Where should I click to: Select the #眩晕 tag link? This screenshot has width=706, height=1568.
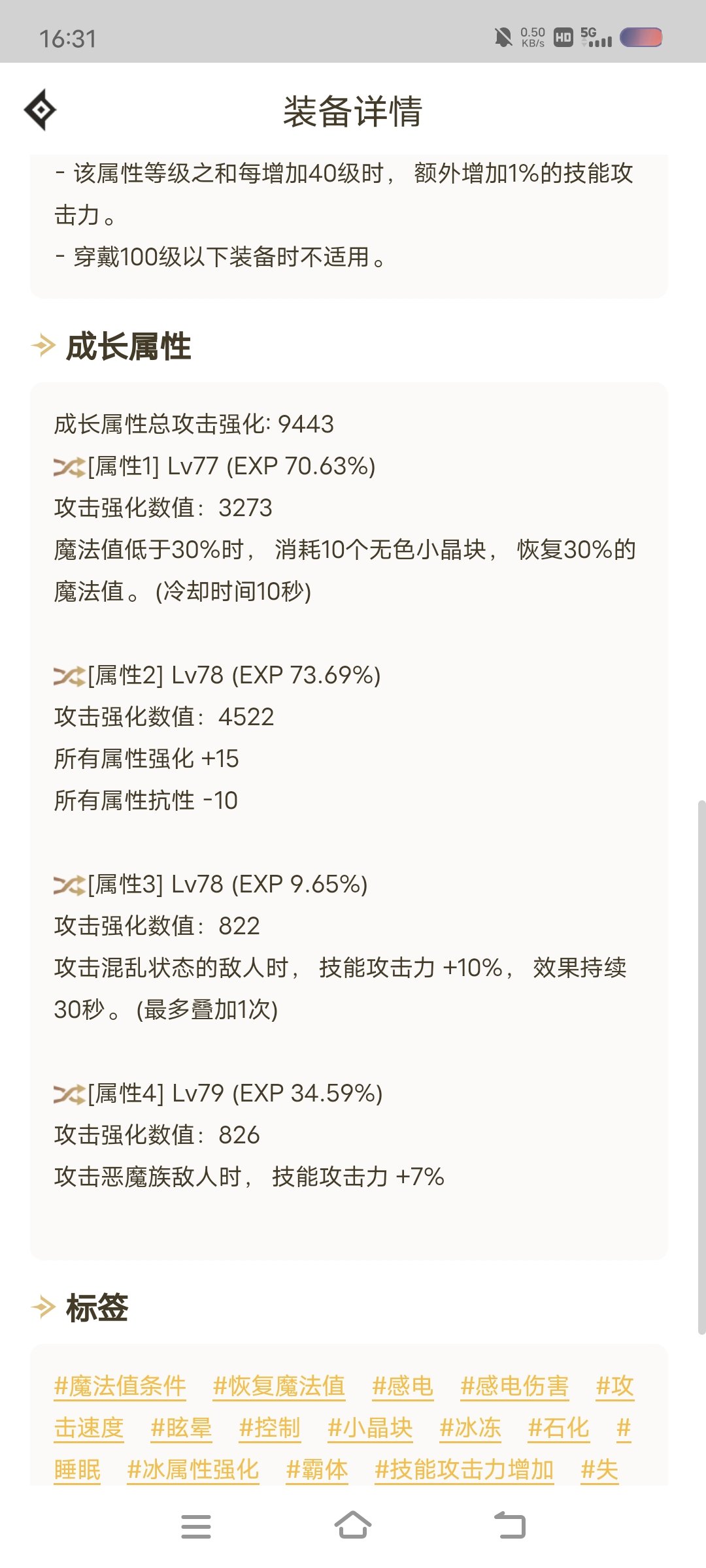pos(181,1428)
